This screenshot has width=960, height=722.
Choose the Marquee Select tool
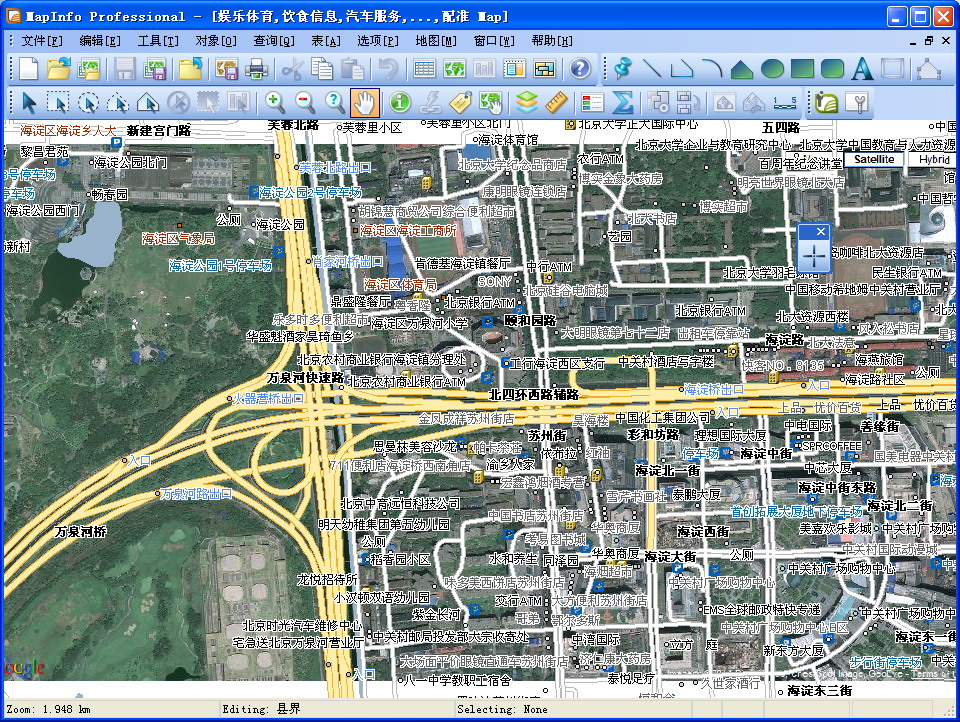[x=58, y=102]
